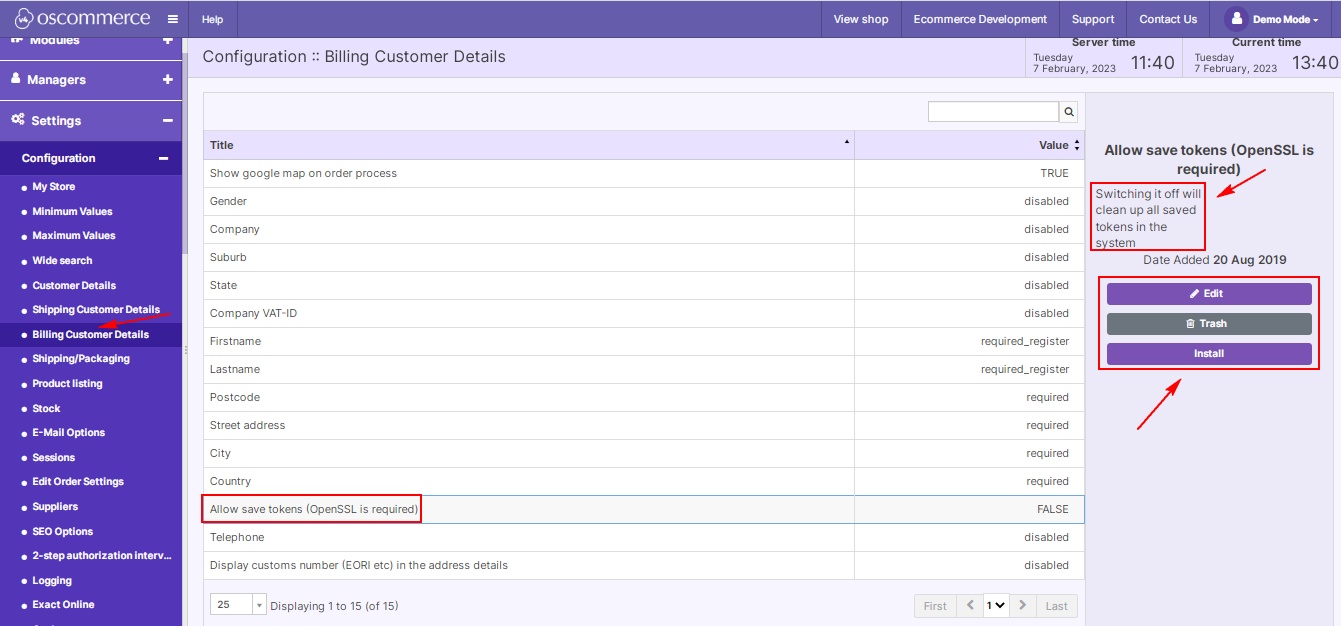
Task: Click the Settings gears icon
Action: [x=18, y=120]
